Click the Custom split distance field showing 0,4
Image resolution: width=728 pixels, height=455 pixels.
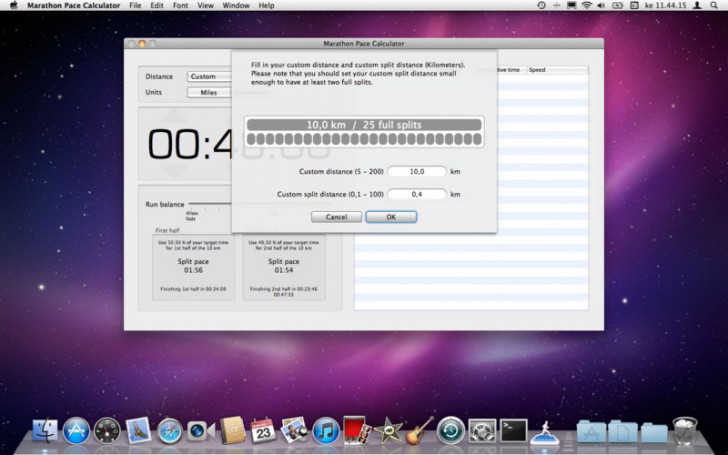[x=417, y=194]
